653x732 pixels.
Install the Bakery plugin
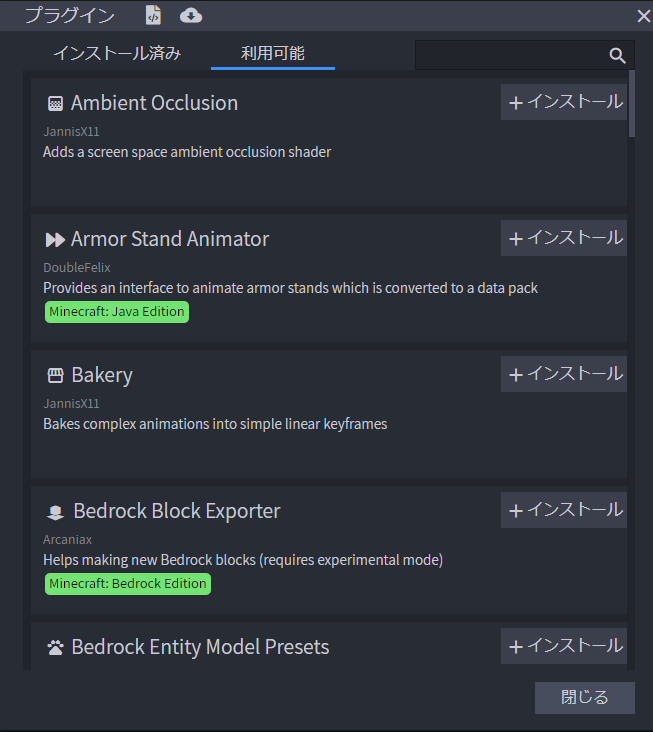pyautogui.click(x=565, y=374)
